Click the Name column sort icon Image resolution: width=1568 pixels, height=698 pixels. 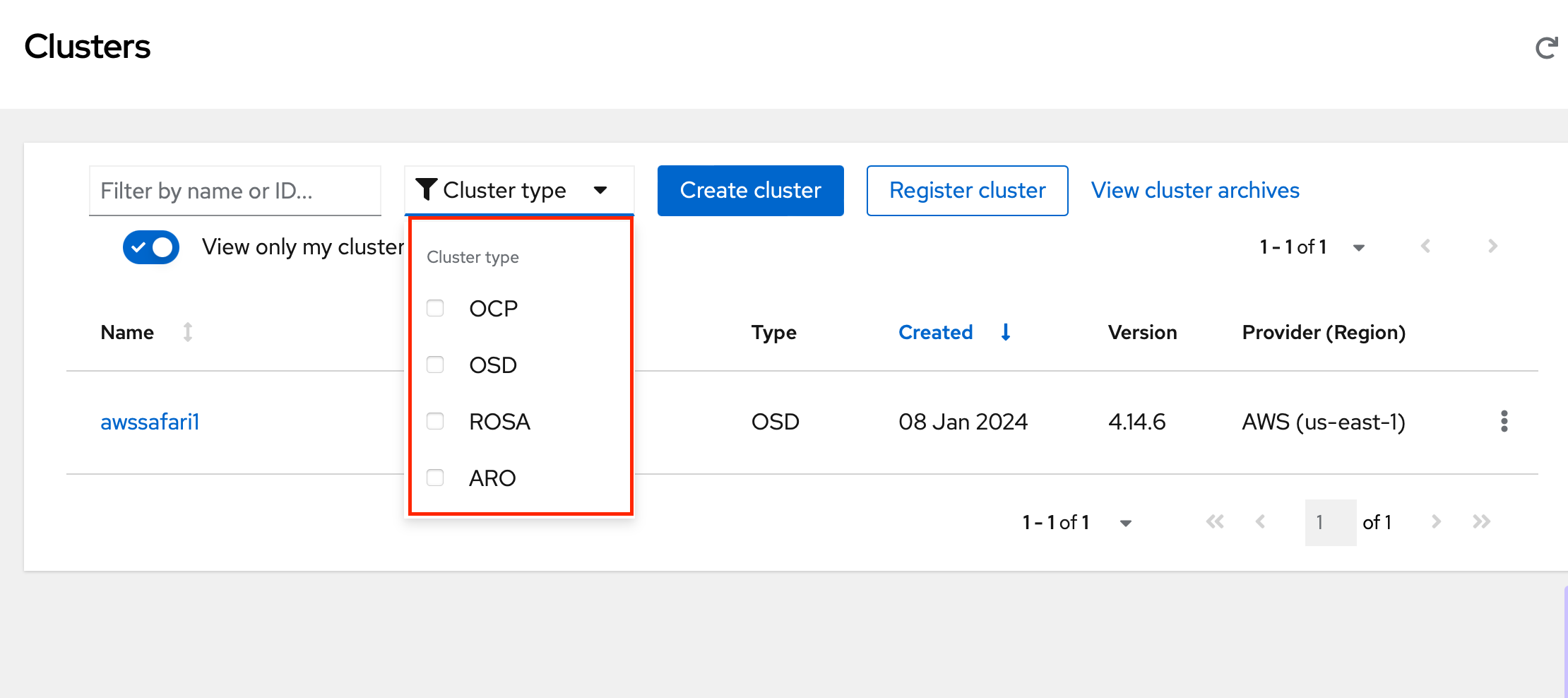pos(188,332)
